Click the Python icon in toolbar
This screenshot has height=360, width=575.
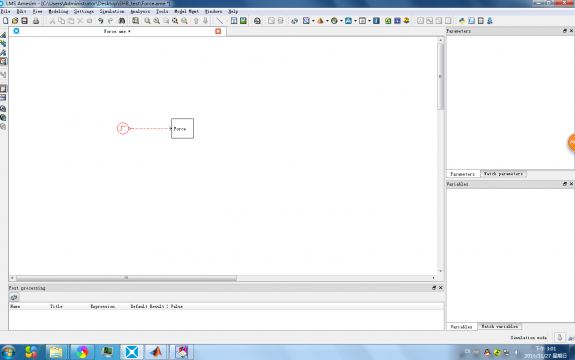click(x=462, y=21)
